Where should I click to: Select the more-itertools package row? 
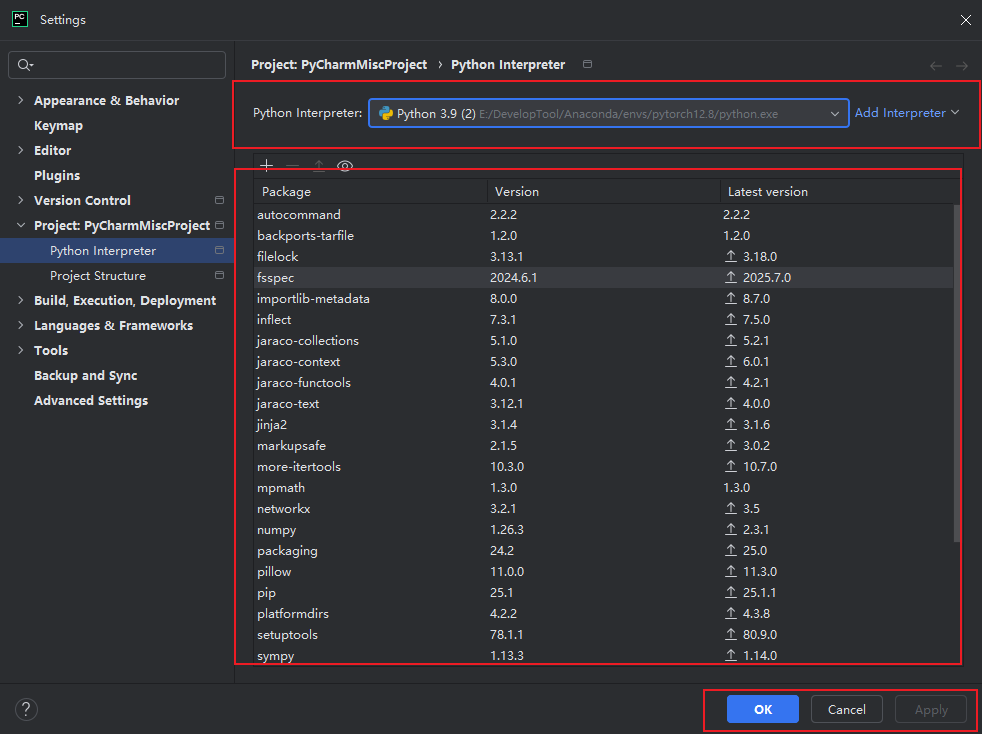[604, 467]
